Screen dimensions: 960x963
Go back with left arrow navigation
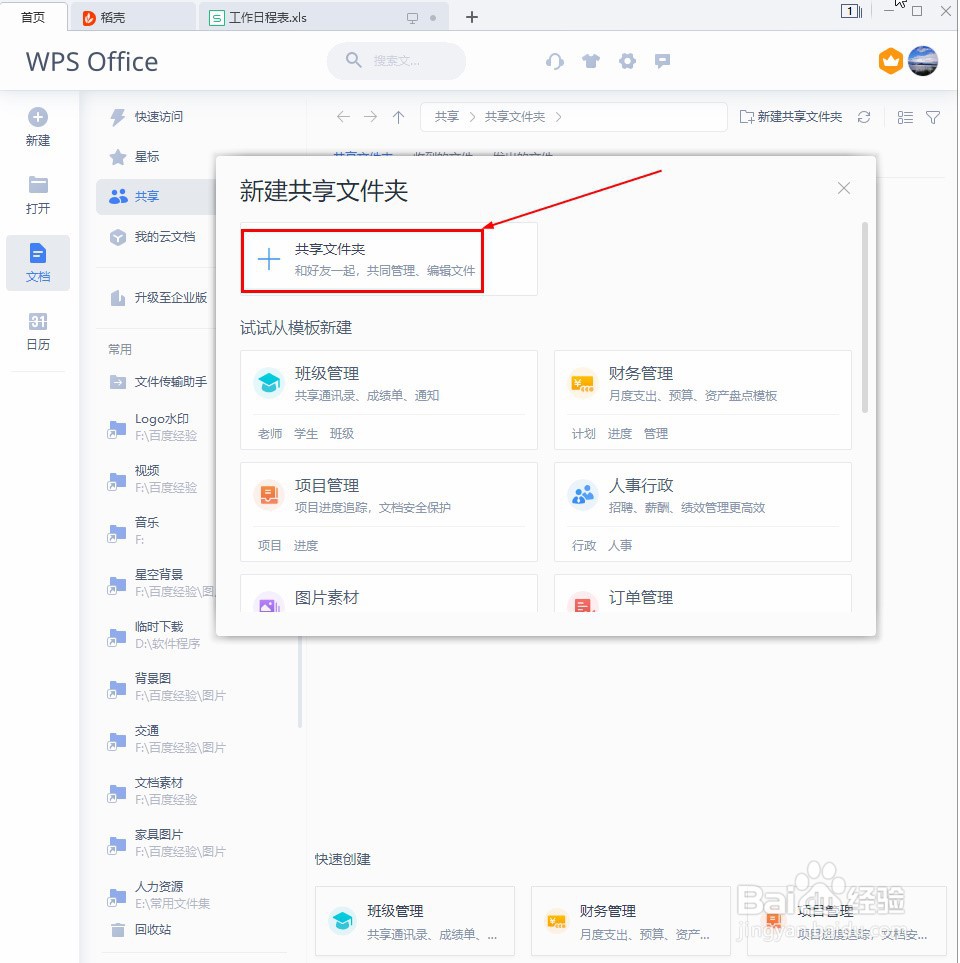coord(343,117)
